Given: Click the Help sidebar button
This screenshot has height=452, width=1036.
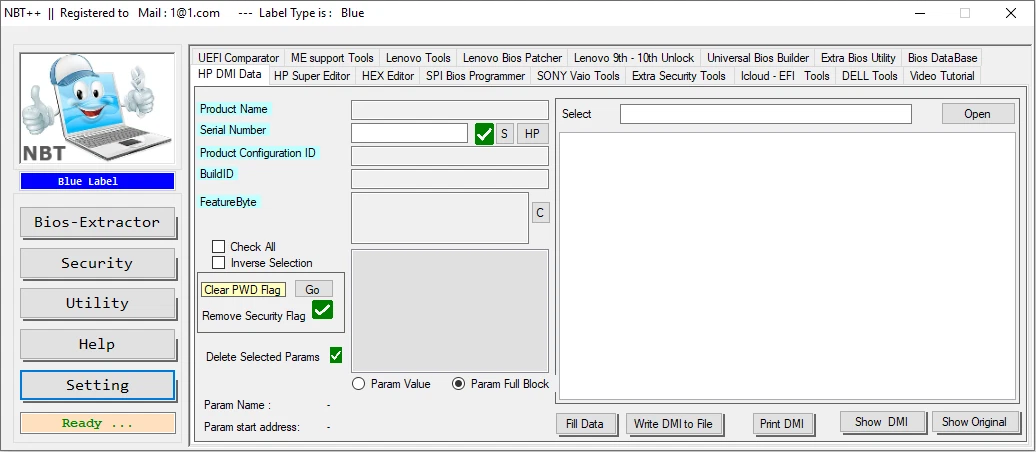Looking at the screenshot, I should (97, 344).
